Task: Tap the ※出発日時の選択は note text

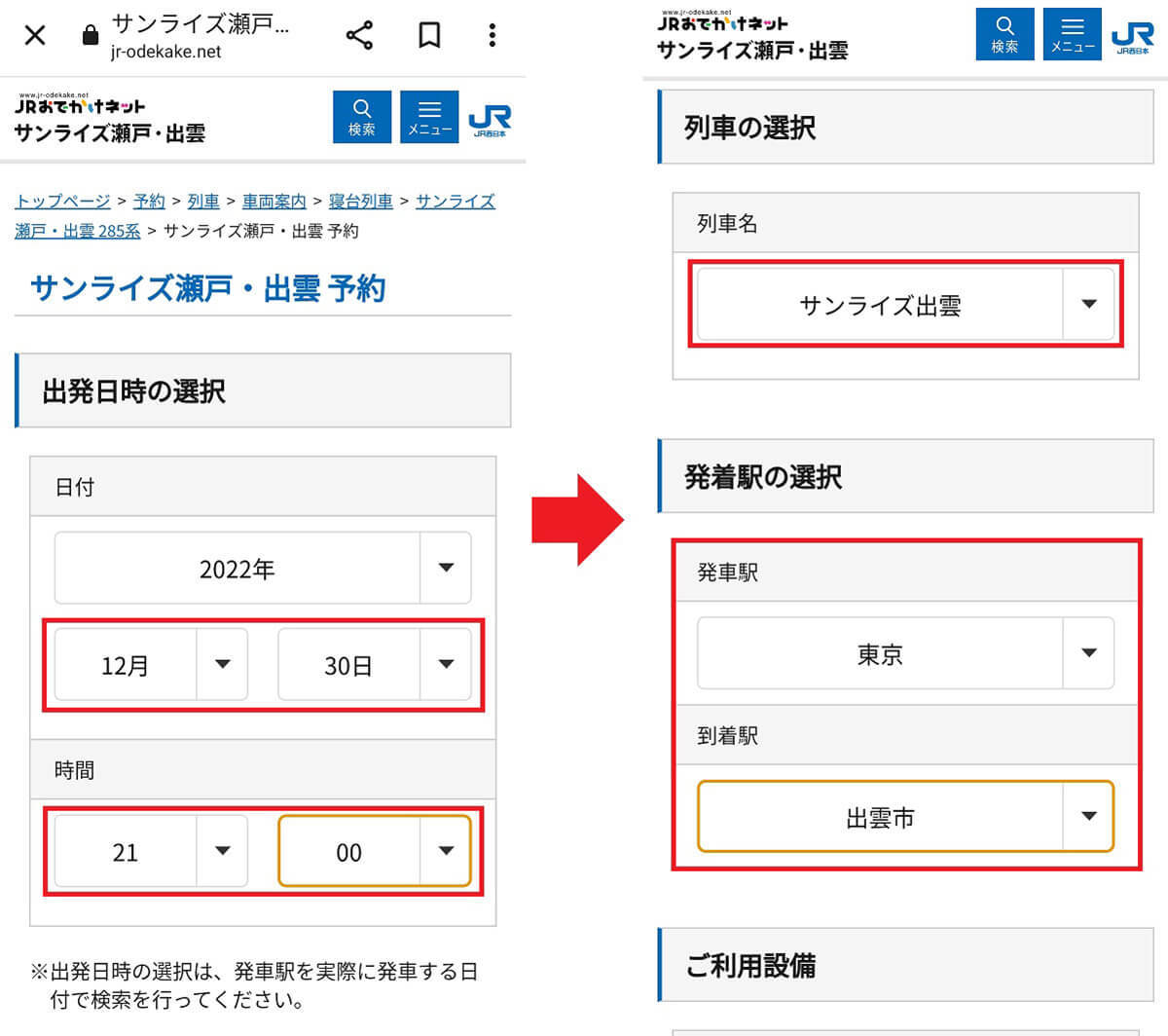Action: tap(255, 985)
